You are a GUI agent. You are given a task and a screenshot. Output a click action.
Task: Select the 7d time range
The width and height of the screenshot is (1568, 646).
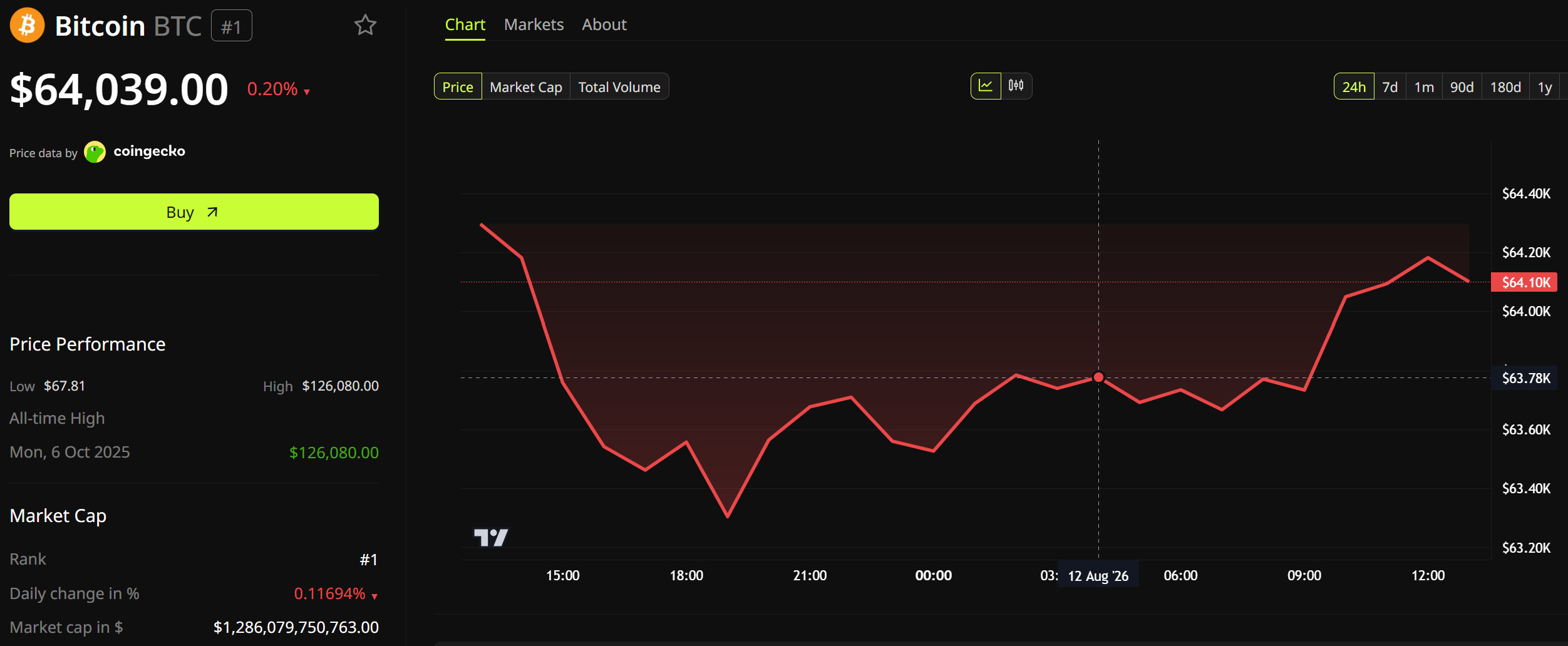pos(1390,87)
